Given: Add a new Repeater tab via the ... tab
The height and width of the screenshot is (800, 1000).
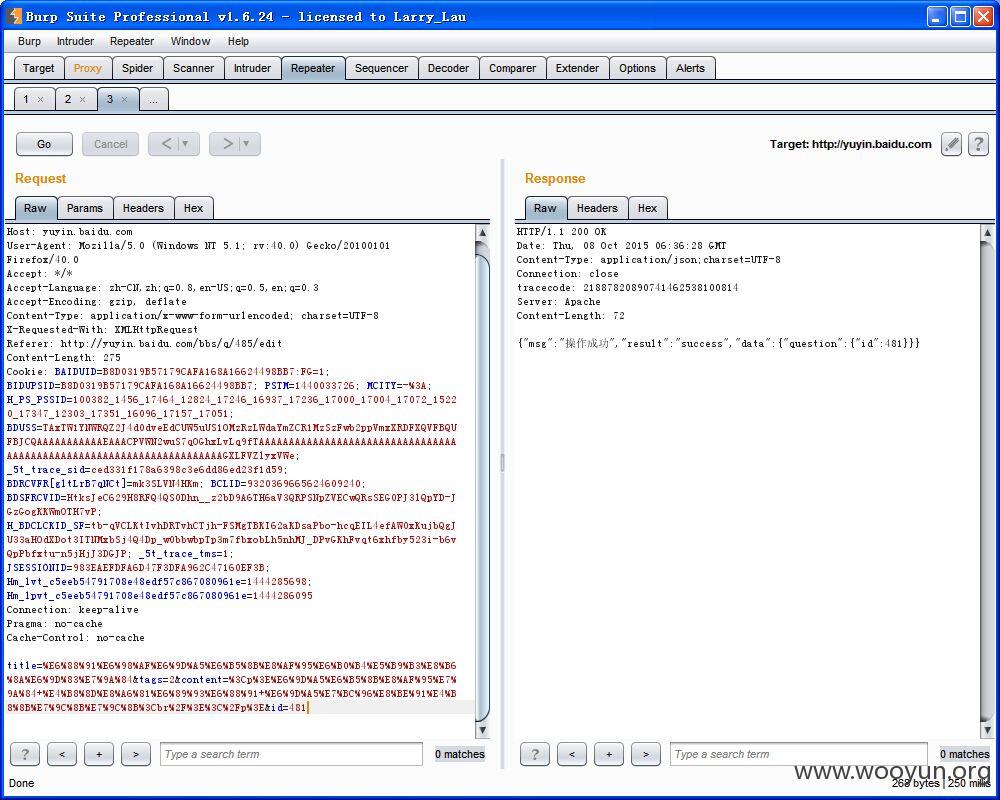Looking at the screenshot, I should pos(154,100).
